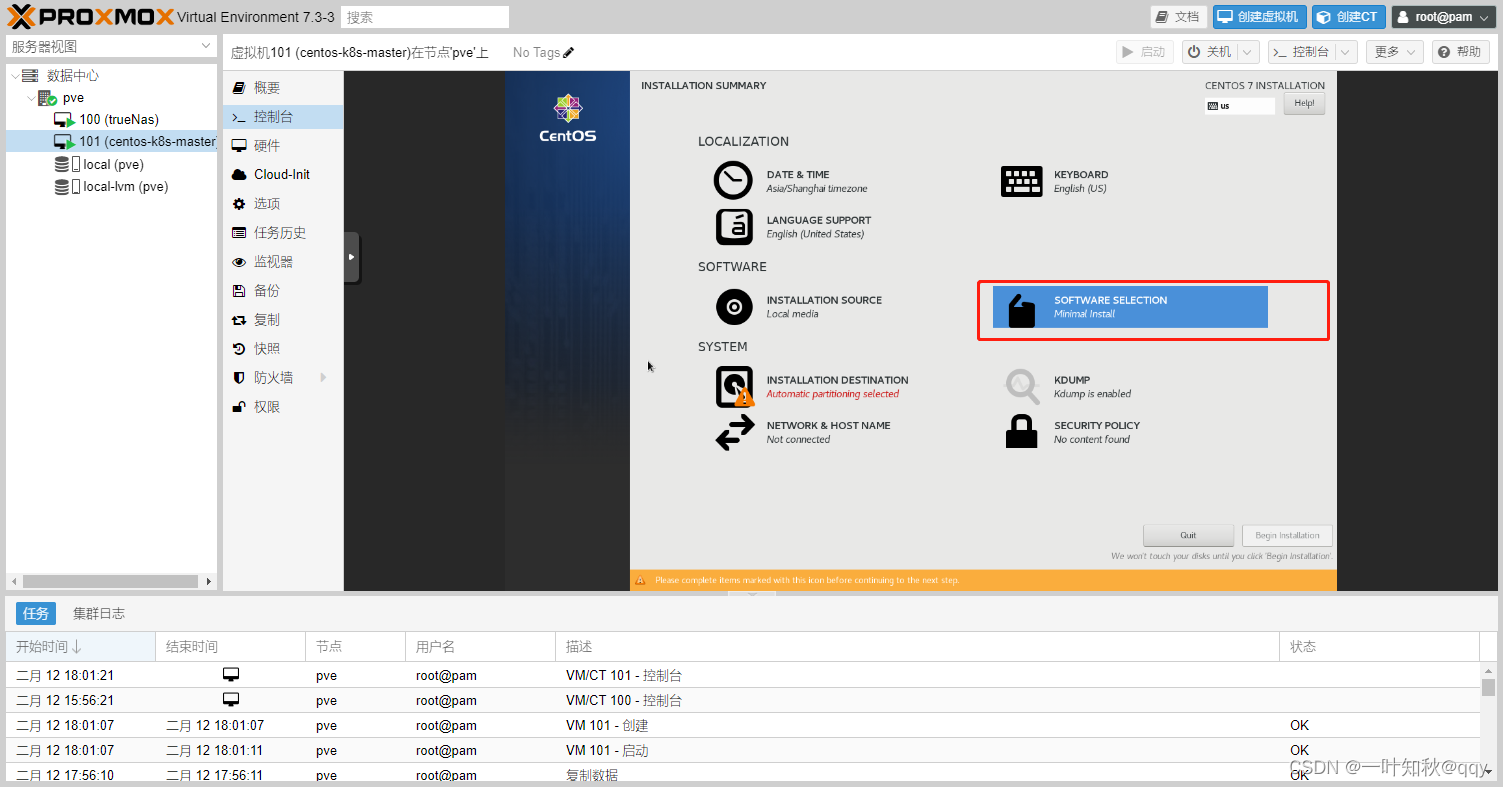Image resolution: width=1503 pixels, height=787 pixels.
Task: Click 创建CT create container button
Action: tap(1349, 17)
